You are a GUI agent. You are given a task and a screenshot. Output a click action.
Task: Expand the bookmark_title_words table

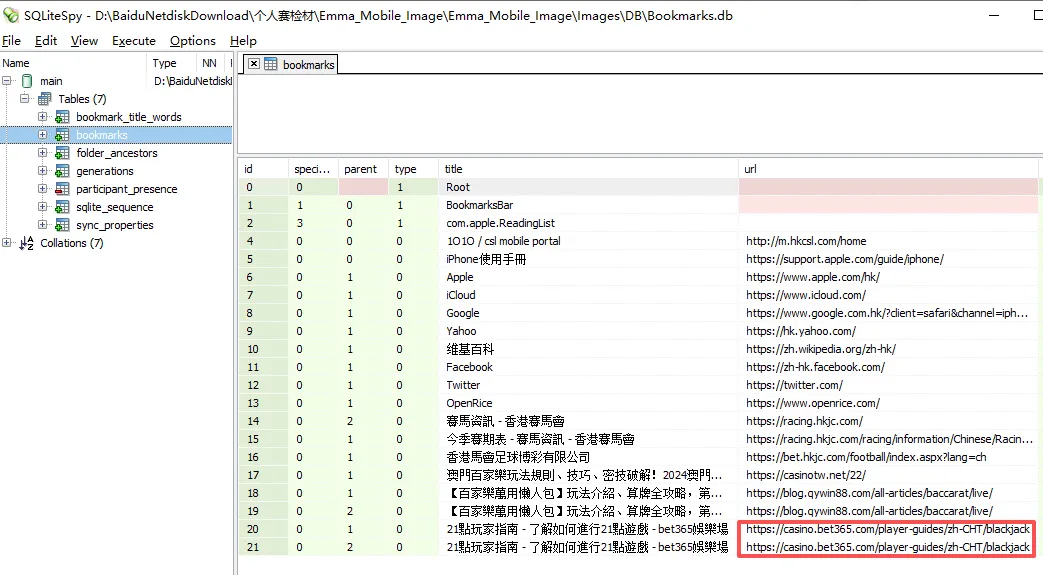tap(43, 116)
